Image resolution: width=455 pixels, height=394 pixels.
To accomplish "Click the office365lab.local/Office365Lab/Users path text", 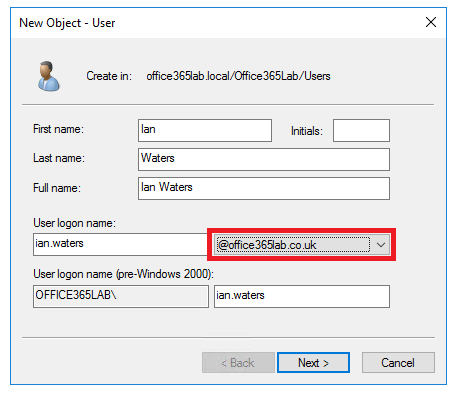I will (238, 76).
